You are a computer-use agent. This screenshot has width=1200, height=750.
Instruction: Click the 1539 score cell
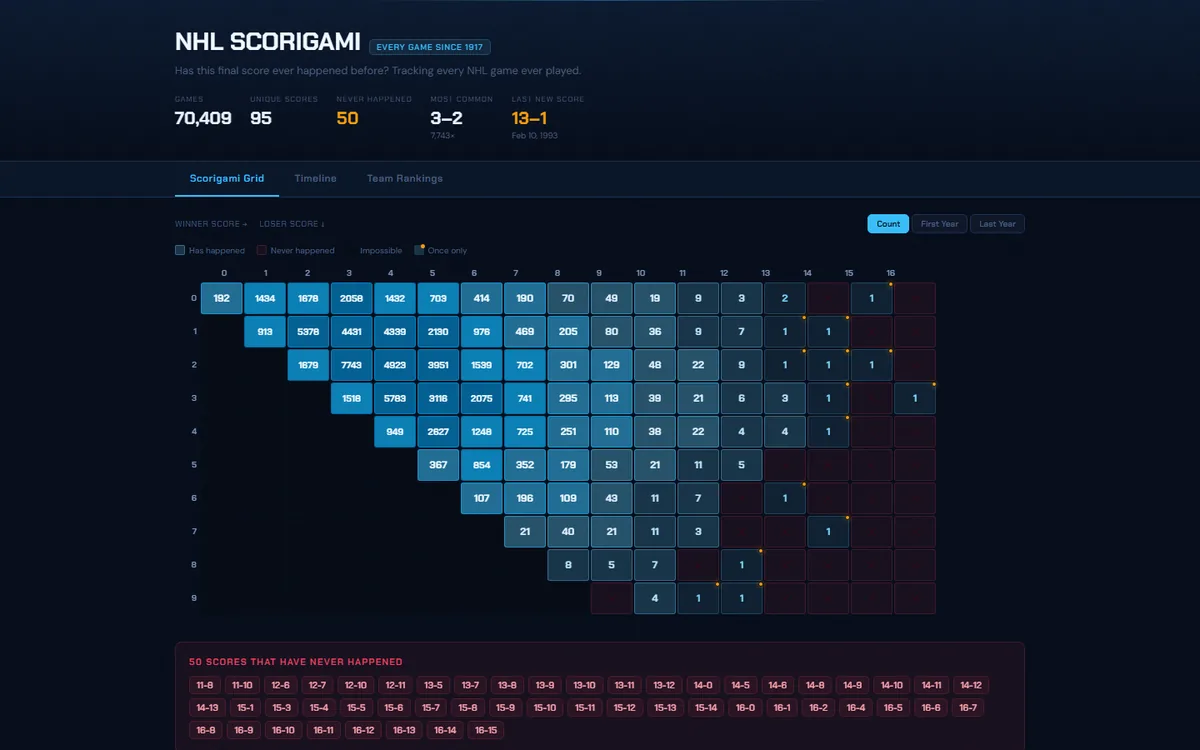tap(482, 365)
